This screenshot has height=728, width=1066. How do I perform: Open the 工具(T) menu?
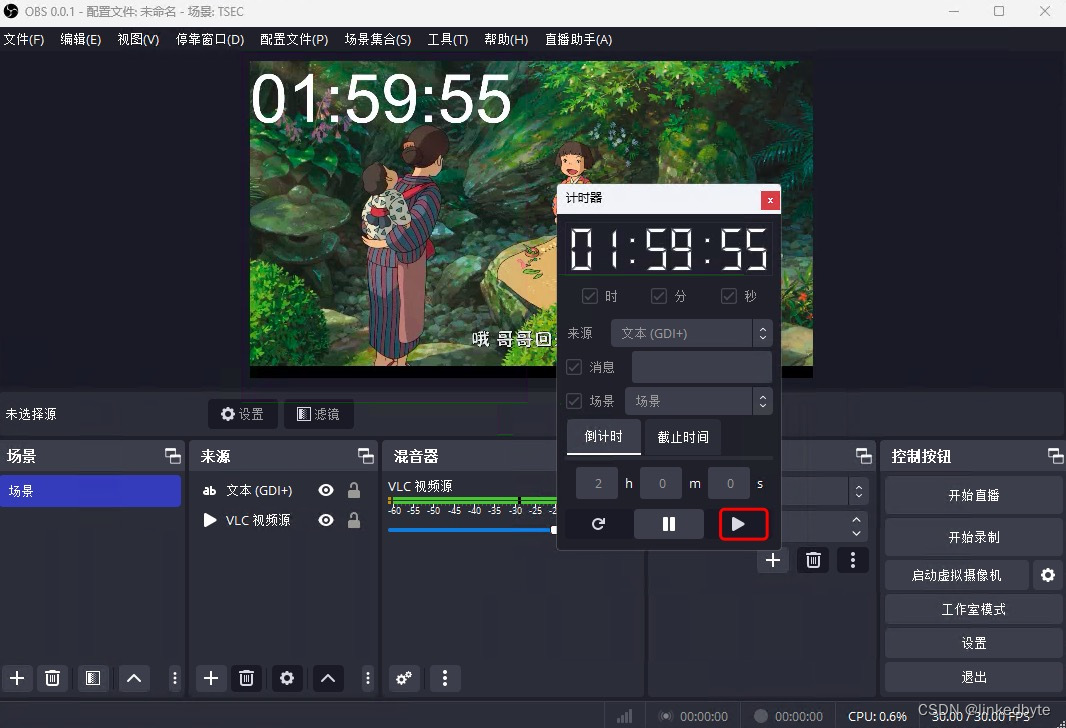(x=448, y=39)
